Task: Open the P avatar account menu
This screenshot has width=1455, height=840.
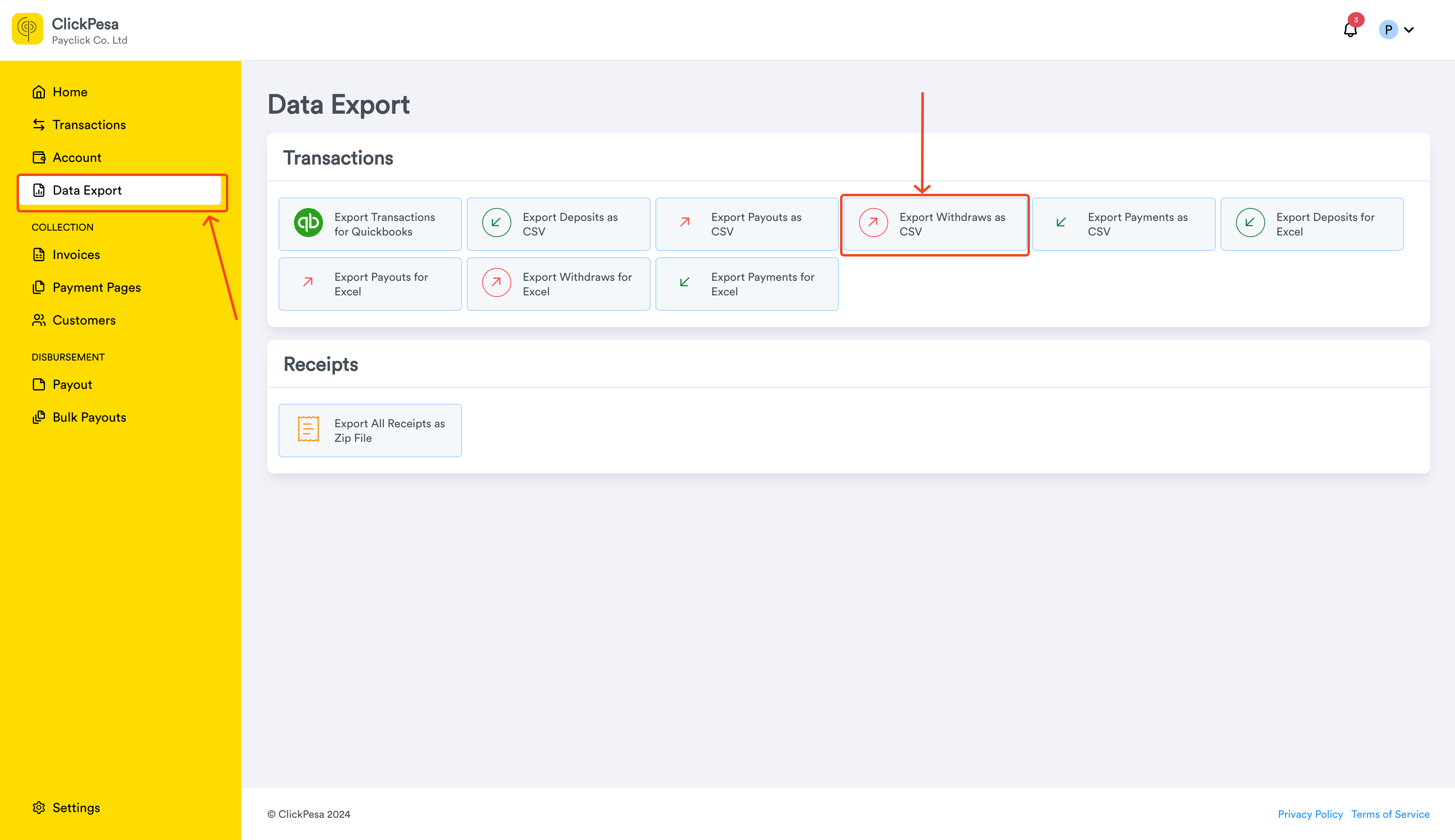Action: point(1388,30)
